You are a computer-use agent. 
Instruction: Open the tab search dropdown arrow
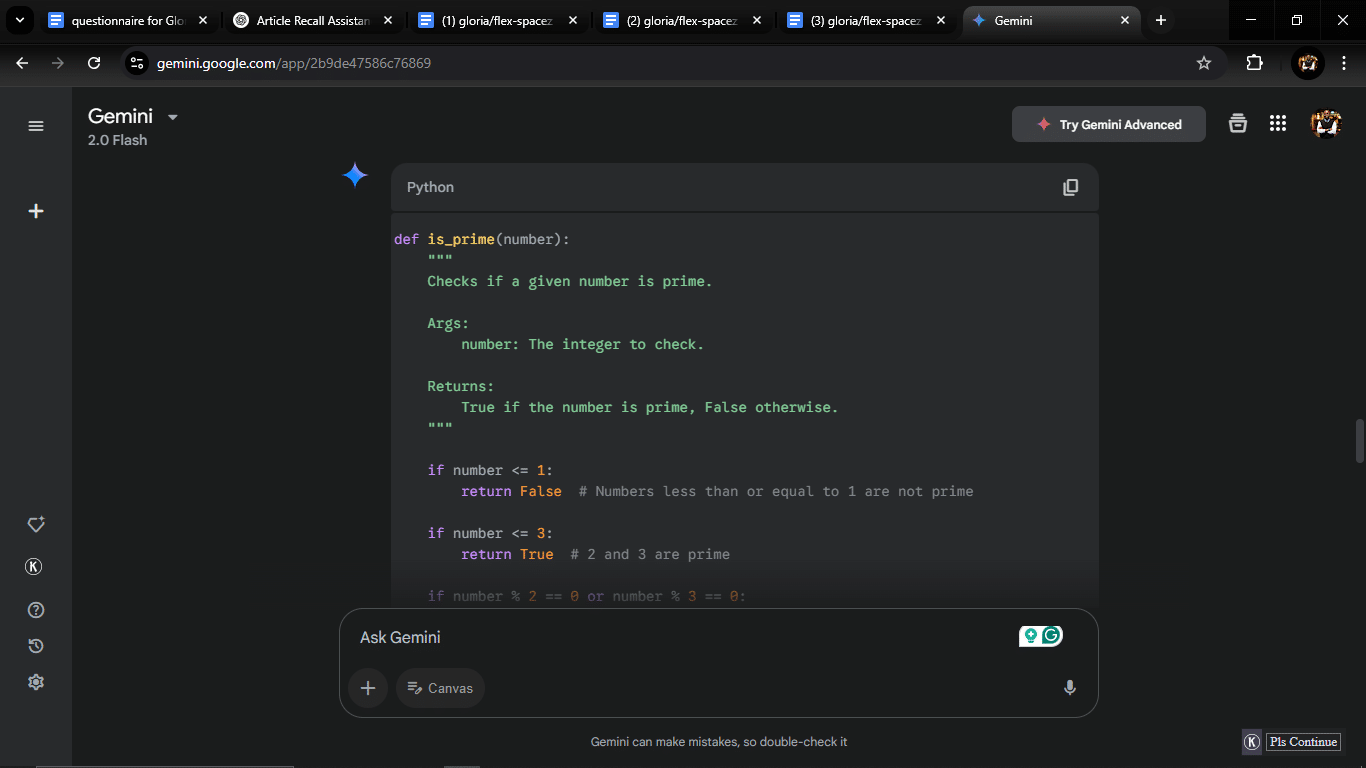coord(19,20)
